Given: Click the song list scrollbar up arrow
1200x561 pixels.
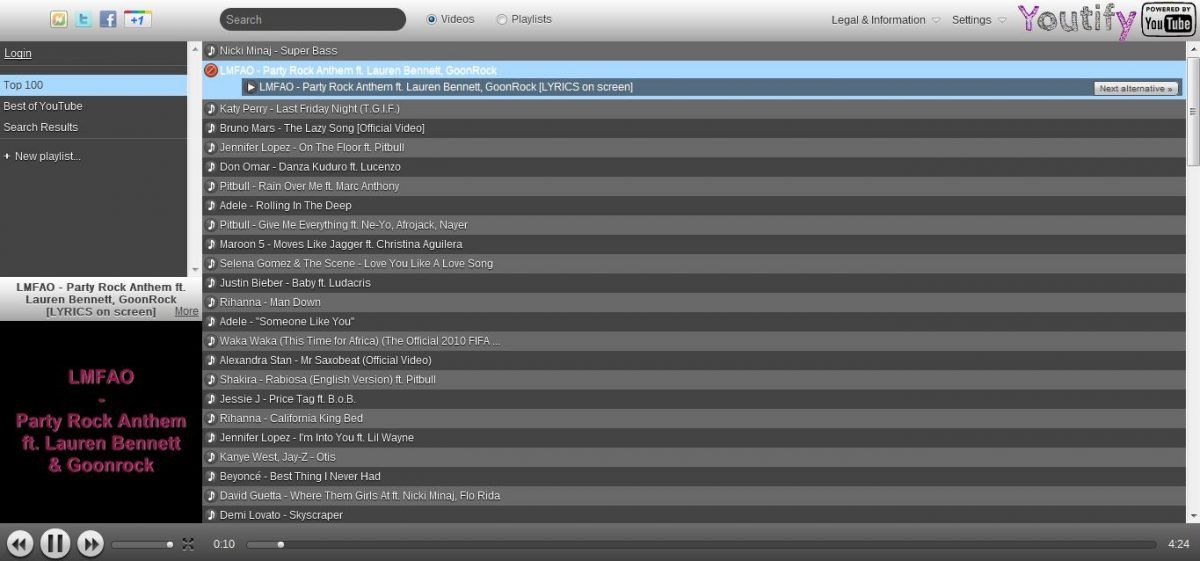Looking at the screenshot, I should (x=1193, y=47).
